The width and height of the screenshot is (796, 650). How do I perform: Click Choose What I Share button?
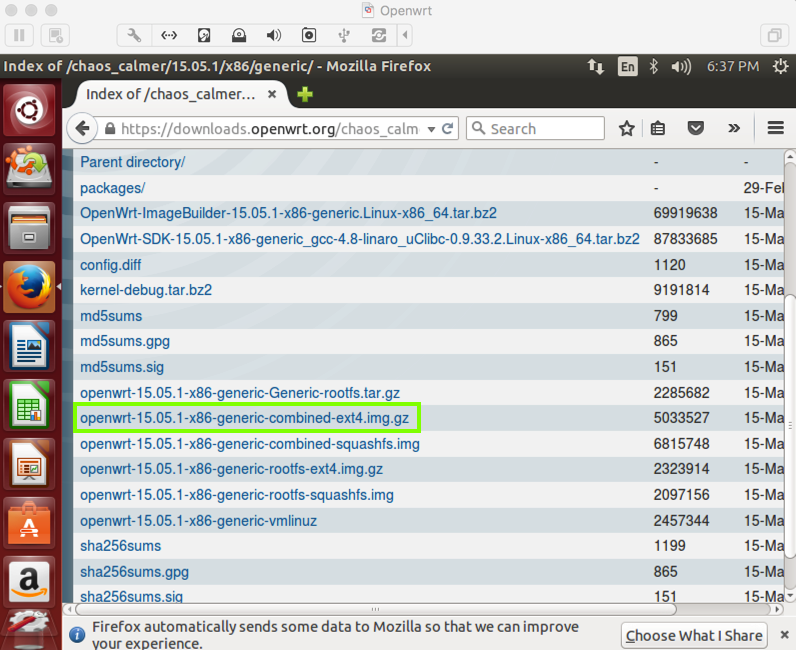pyautogui.click(x=694, y=635)
